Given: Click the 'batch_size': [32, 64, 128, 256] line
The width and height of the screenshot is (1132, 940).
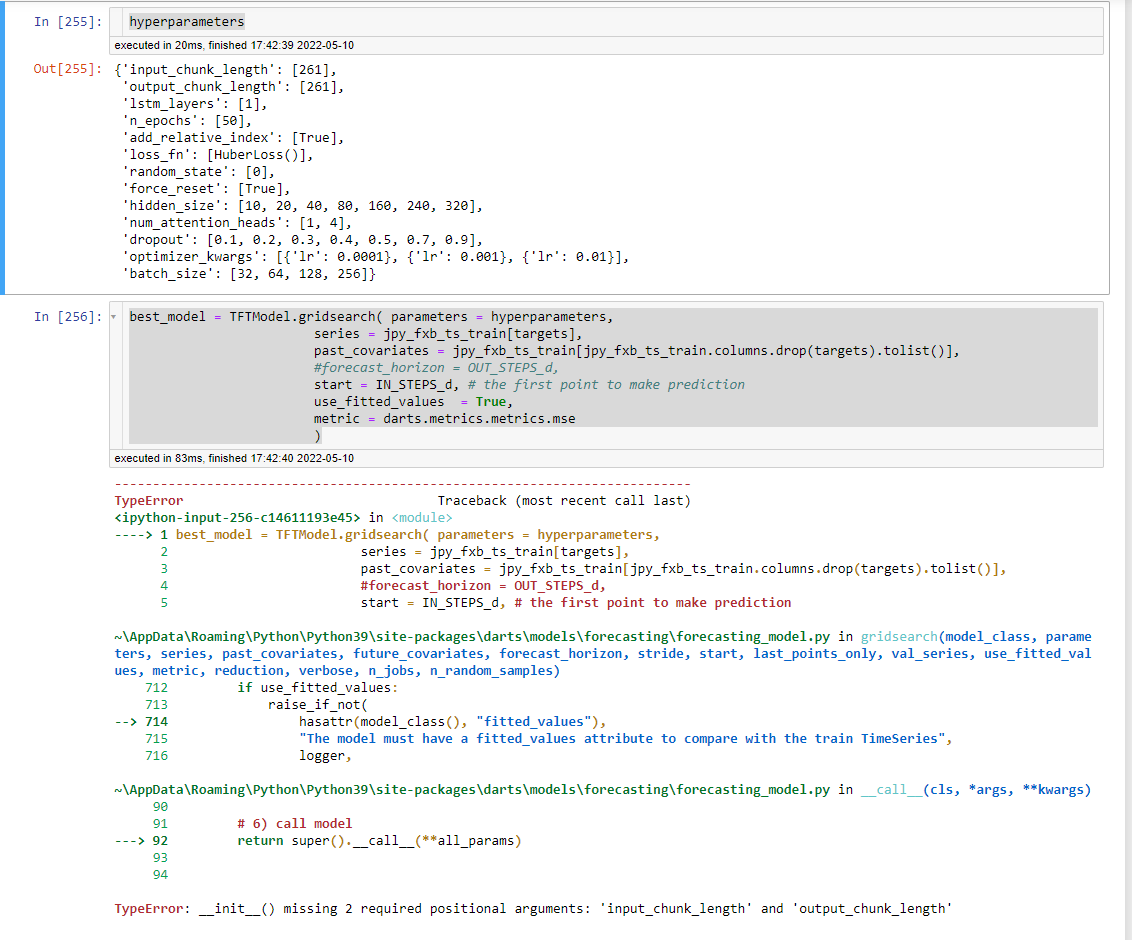Looking at the screenshot, I should [248, 274].
